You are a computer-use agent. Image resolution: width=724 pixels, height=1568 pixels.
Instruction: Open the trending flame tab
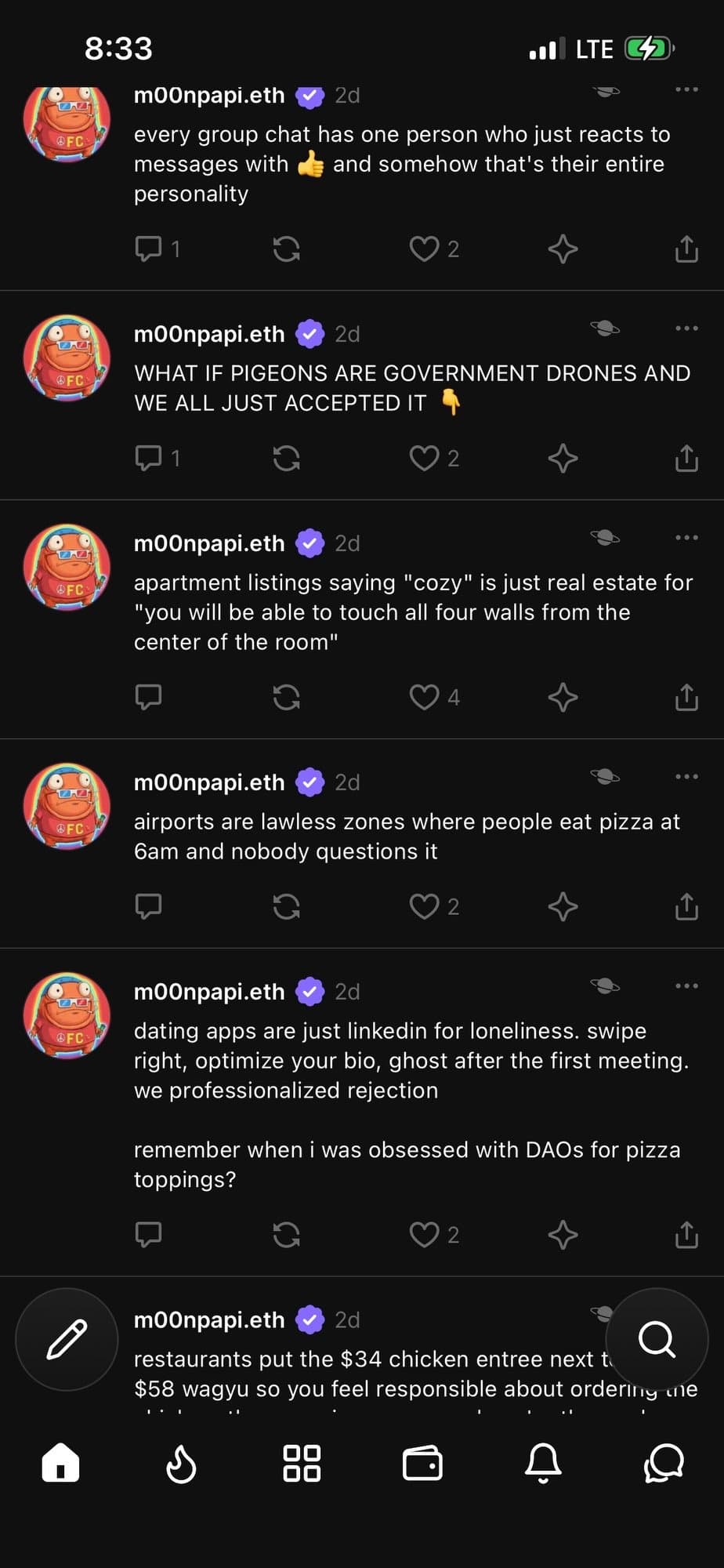[x=181, y=1464]
